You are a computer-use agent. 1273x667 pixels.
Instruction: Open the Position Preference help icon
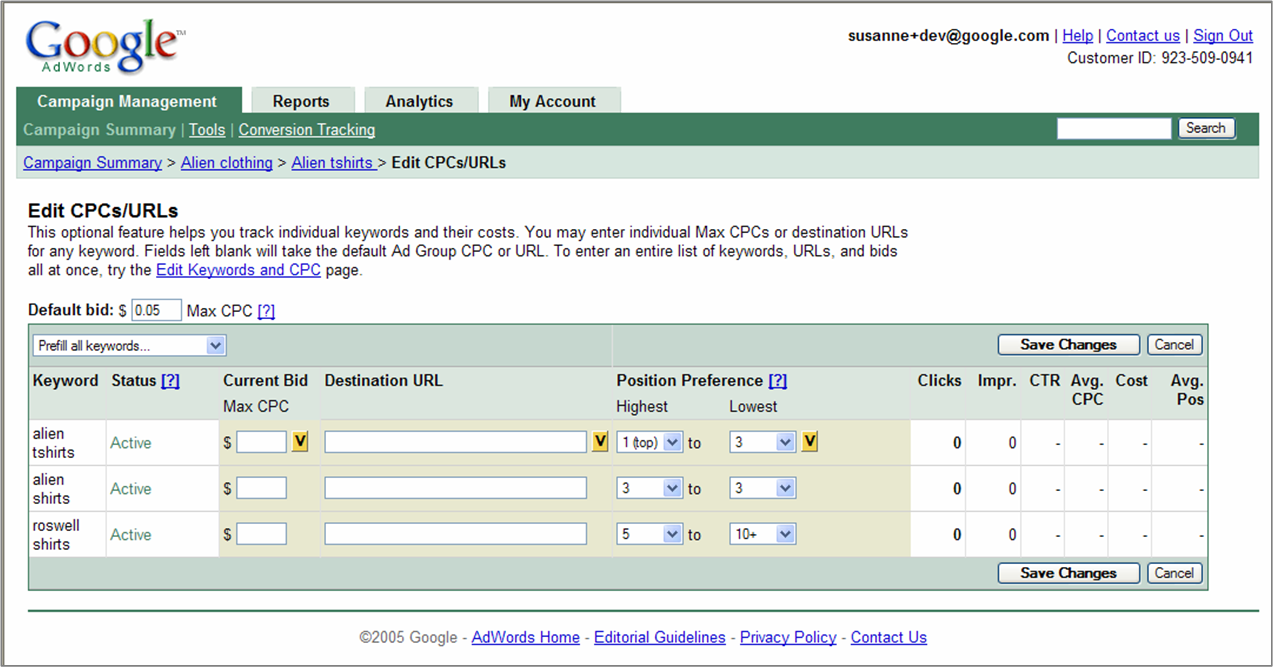point(779,380)
